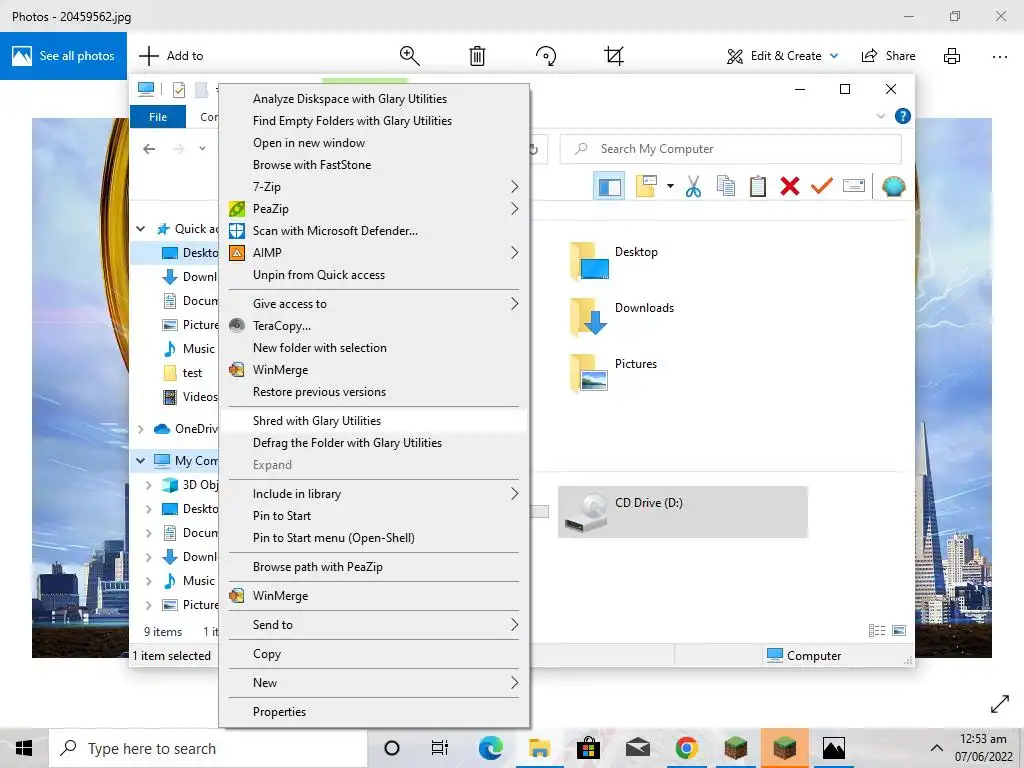
Task: Select the Downloads folder in main pane
Action: pyautogui.click(x=622, y=317)
